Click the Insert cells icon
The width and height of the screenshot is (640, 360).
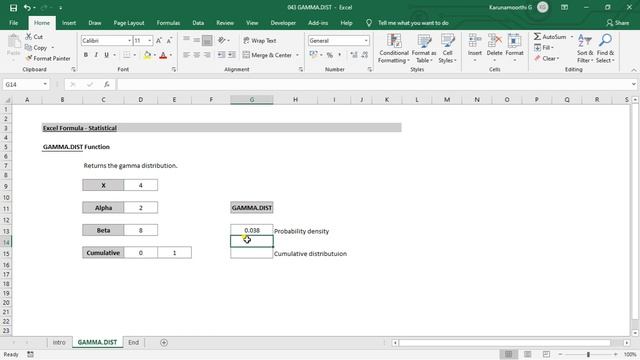tap(475, 41)
